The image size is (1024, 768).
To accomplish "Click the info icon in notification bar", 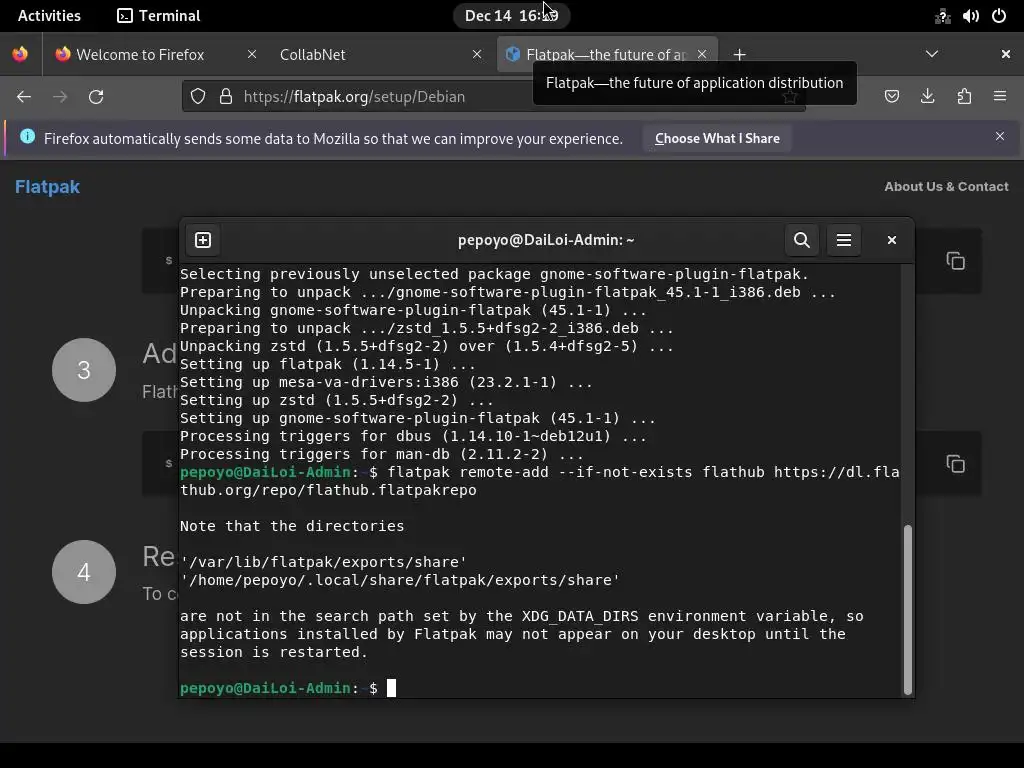I will point(27,136).
